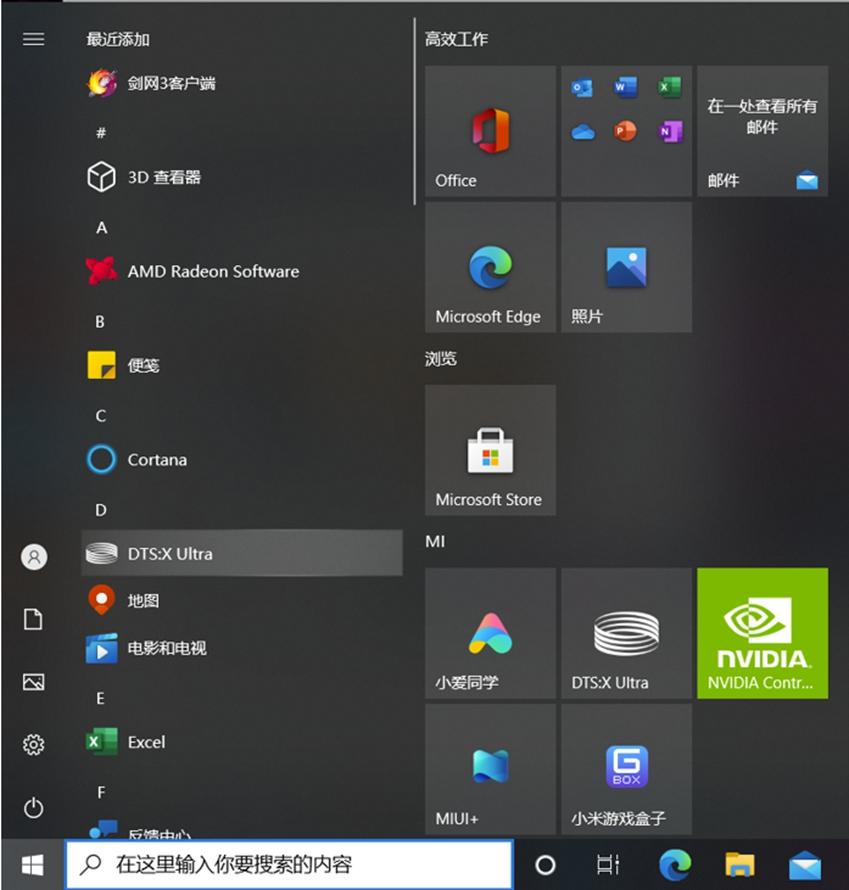Open the Pictures icon in sidebar
The image size is (849, 890).
[x=33, y=682]
